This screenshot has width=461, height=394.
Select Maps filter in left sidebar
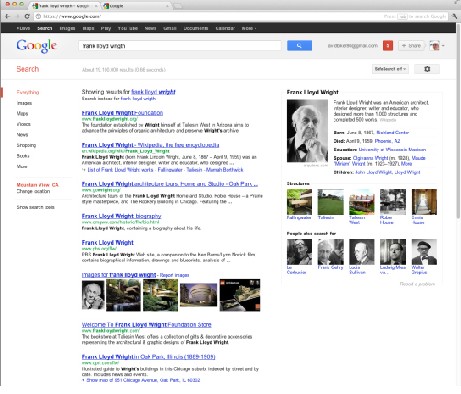[22, 114]
